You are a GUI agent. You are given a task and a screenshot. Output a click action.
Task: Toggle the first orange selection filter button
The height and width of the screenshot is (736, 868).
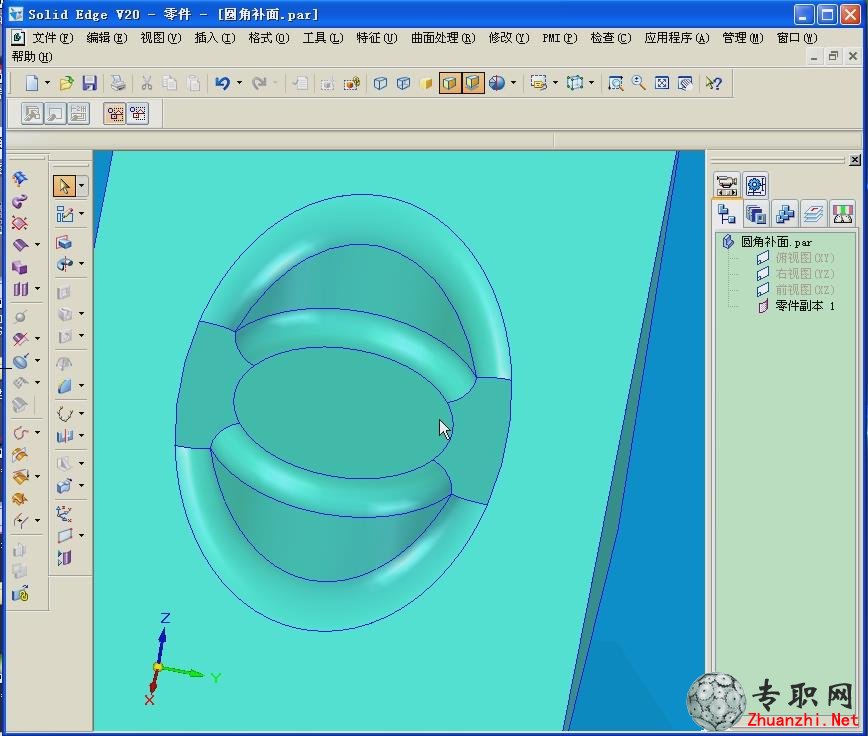[x=115, y=114]
